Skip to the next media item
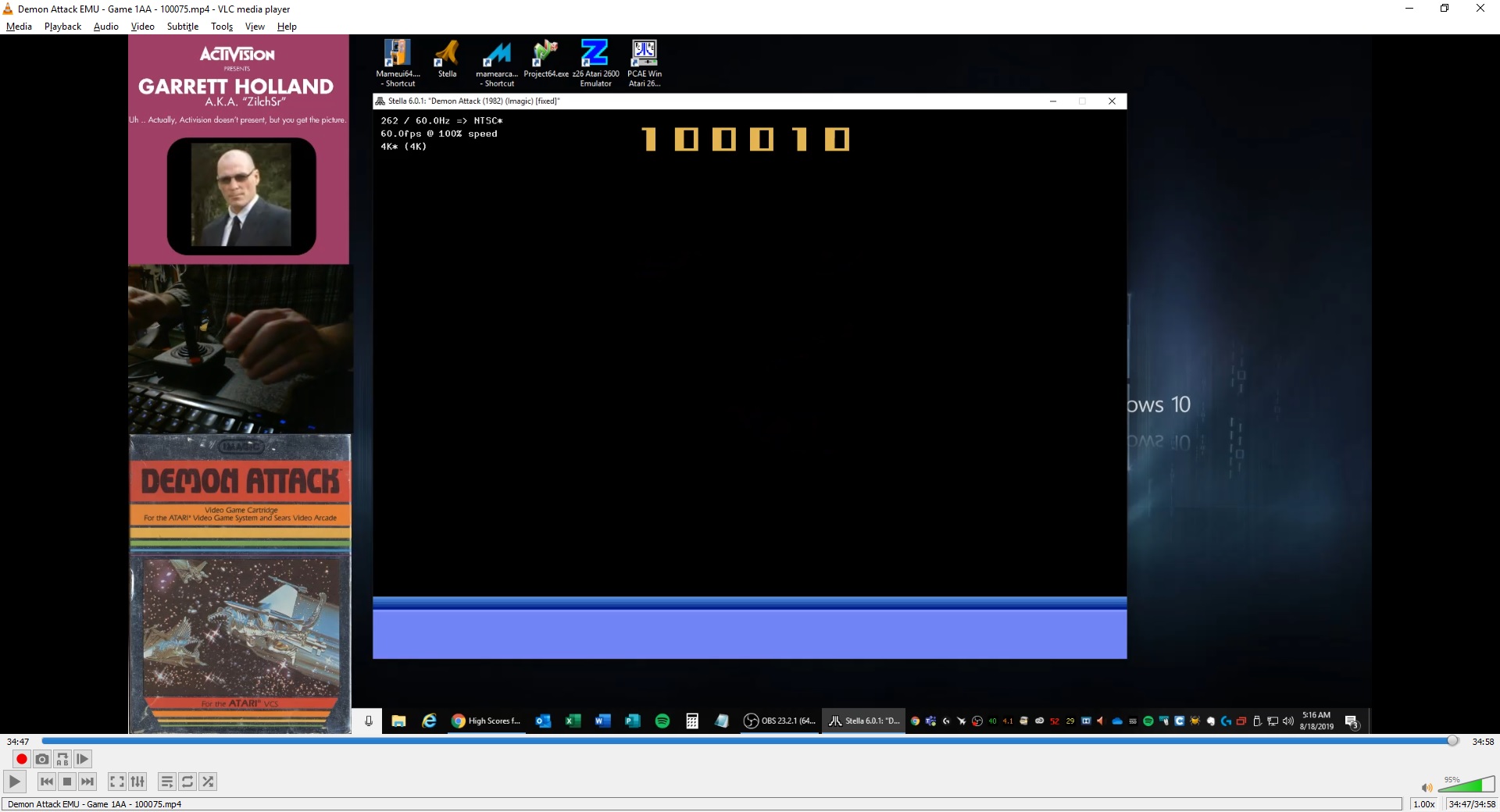The height and width of the screenshot is (812, 1500). (87, 782)
